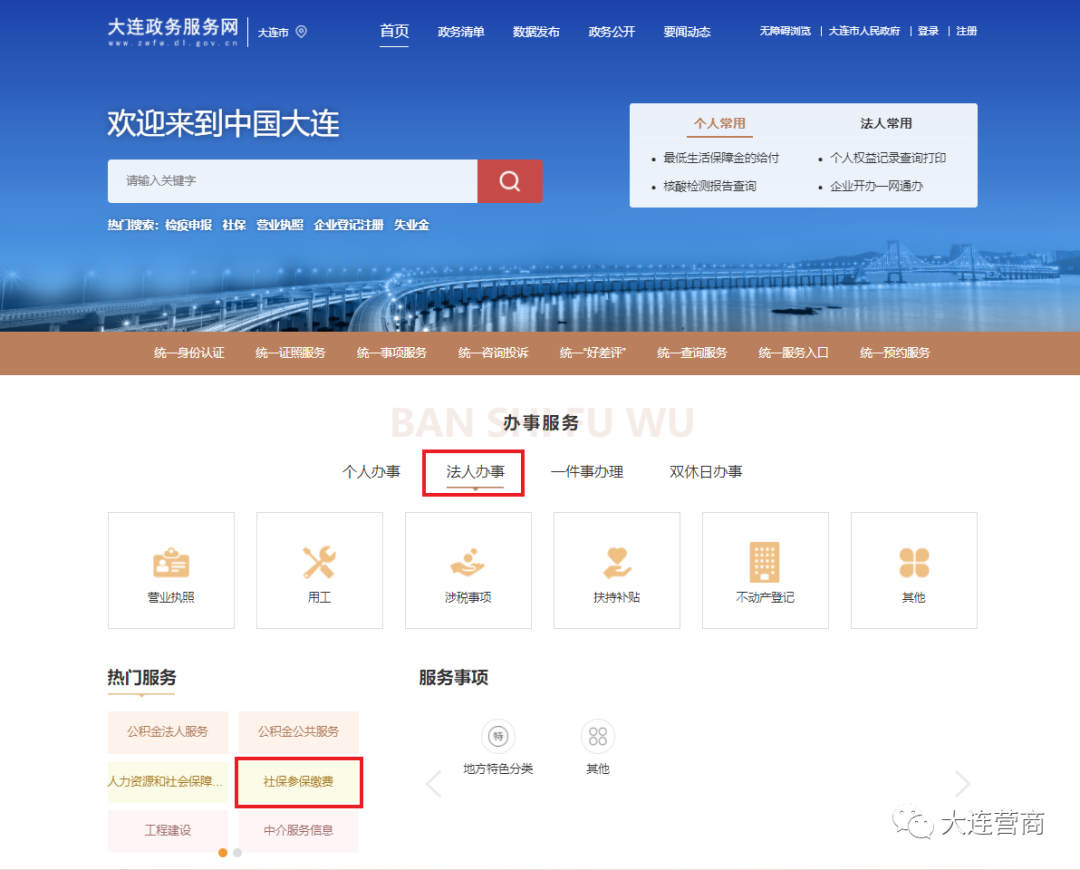Screen dimensions: 1080x870
Task: Select the 其他 four-leaf icon tile
Action: pyautogui.click(x=913, y=563)
